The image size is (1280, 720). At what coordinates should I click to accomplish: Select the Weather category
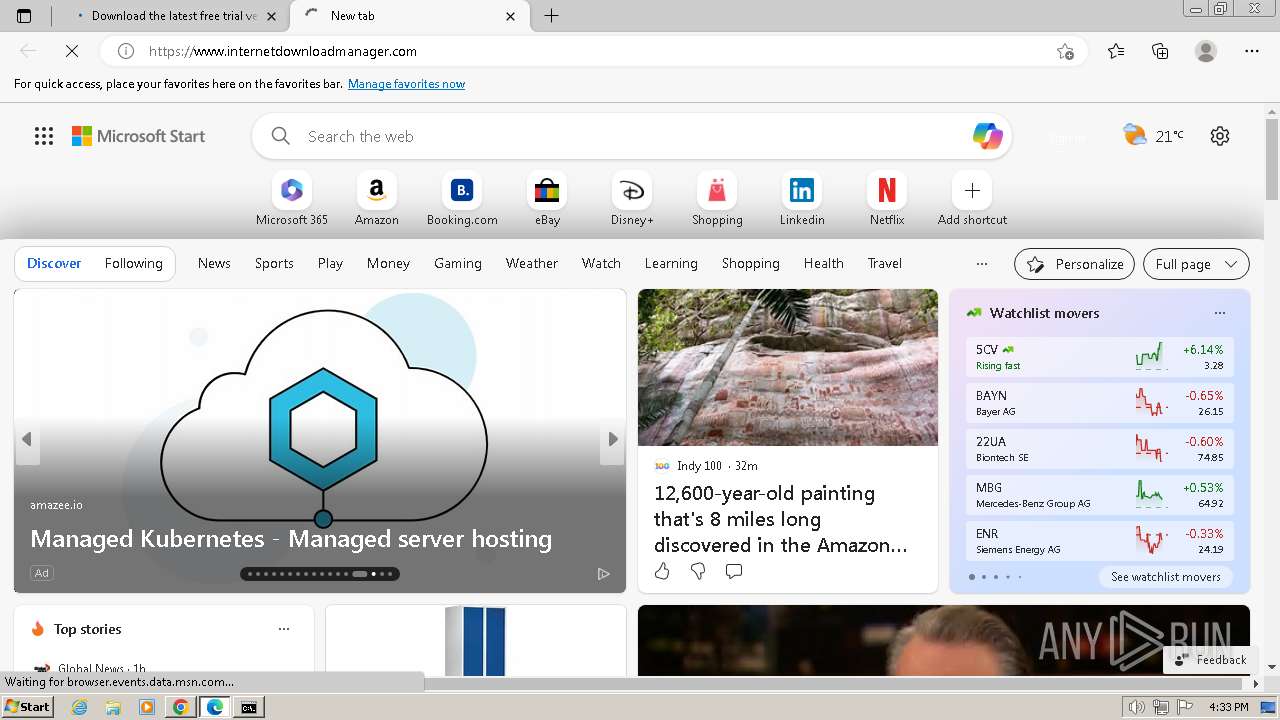531,263
